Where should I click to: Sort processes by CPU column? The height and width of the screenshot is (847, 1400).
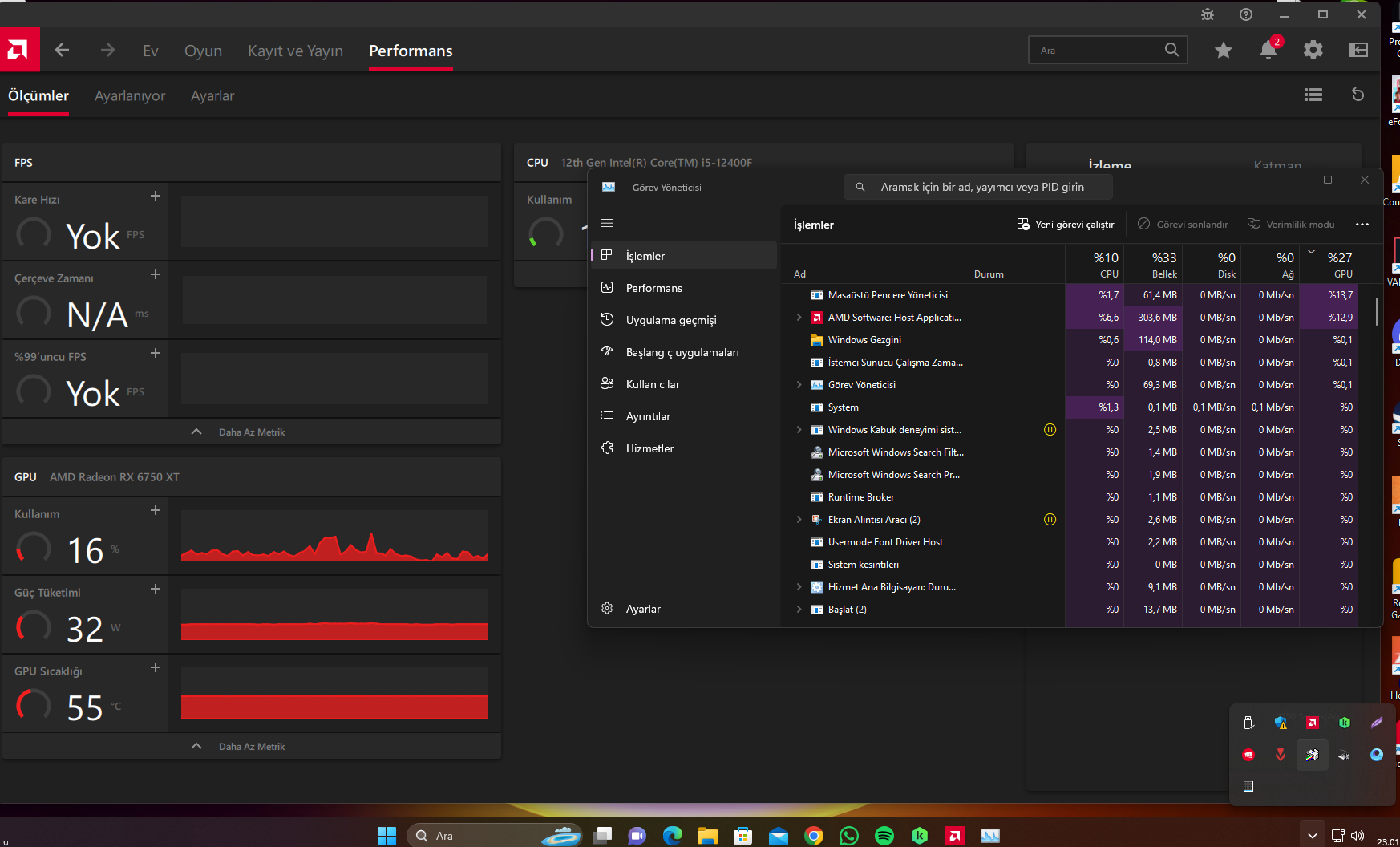(1095, 265)
